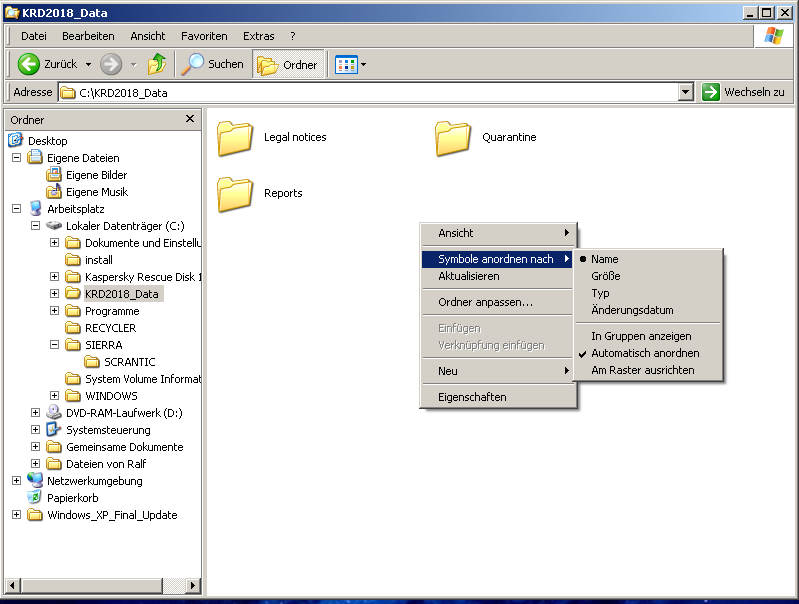Select the Legal notices folder icon
The image size is (799, 604).
click(235, 138)
